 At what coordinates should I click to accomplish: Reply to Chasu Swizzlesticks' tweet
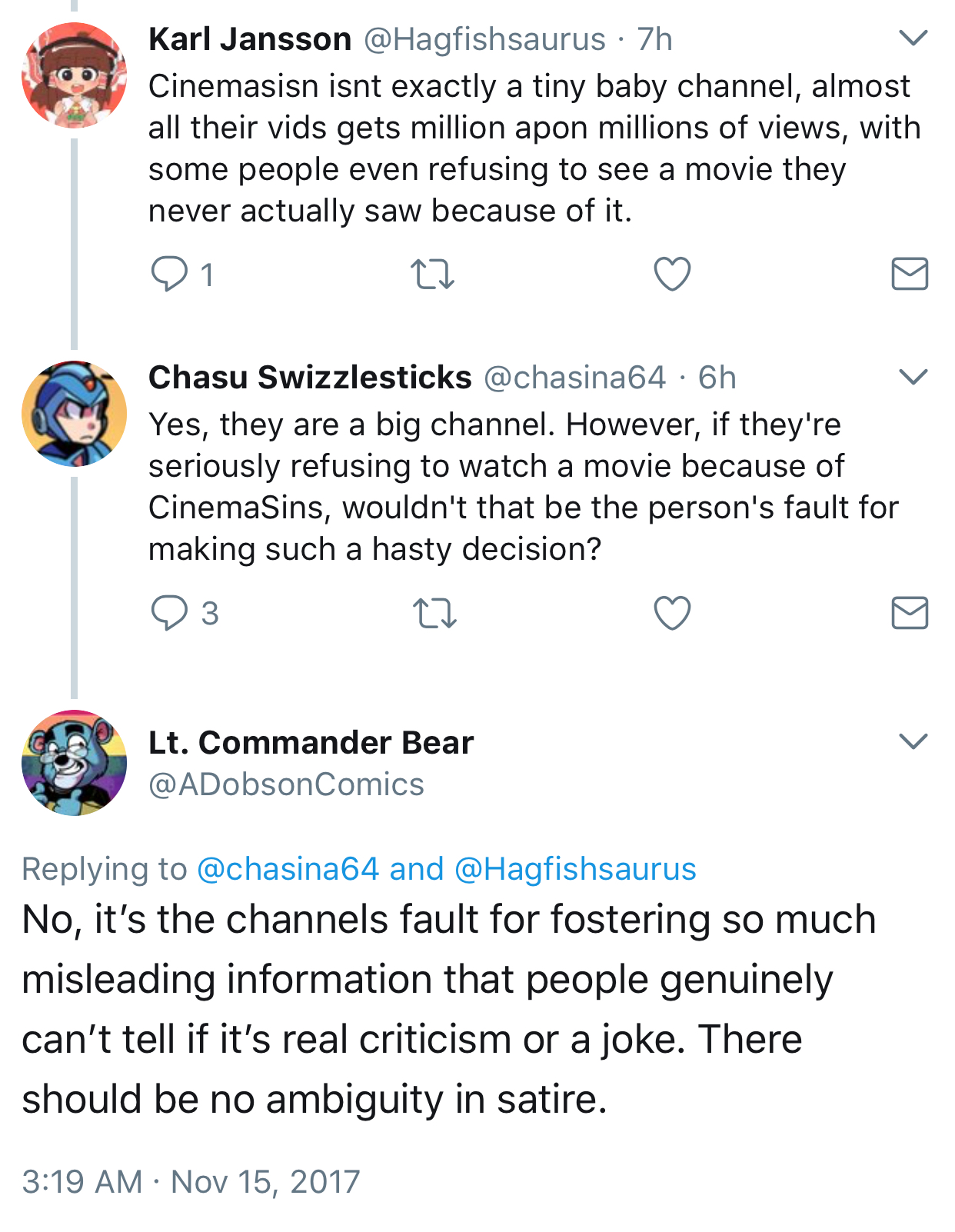[169, 613]
